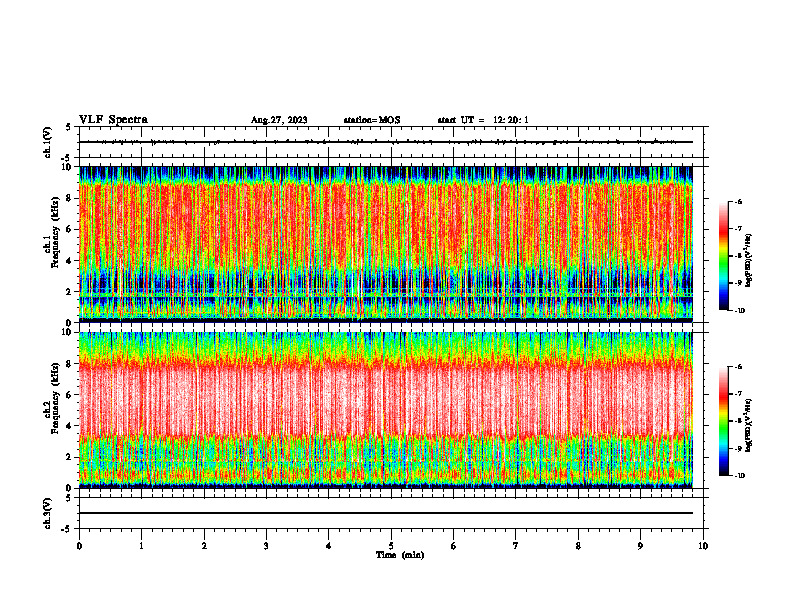This screenshot has width=792, height=612.
Task: Click time axis tick label '2'
Action: [x=204, y=546]
